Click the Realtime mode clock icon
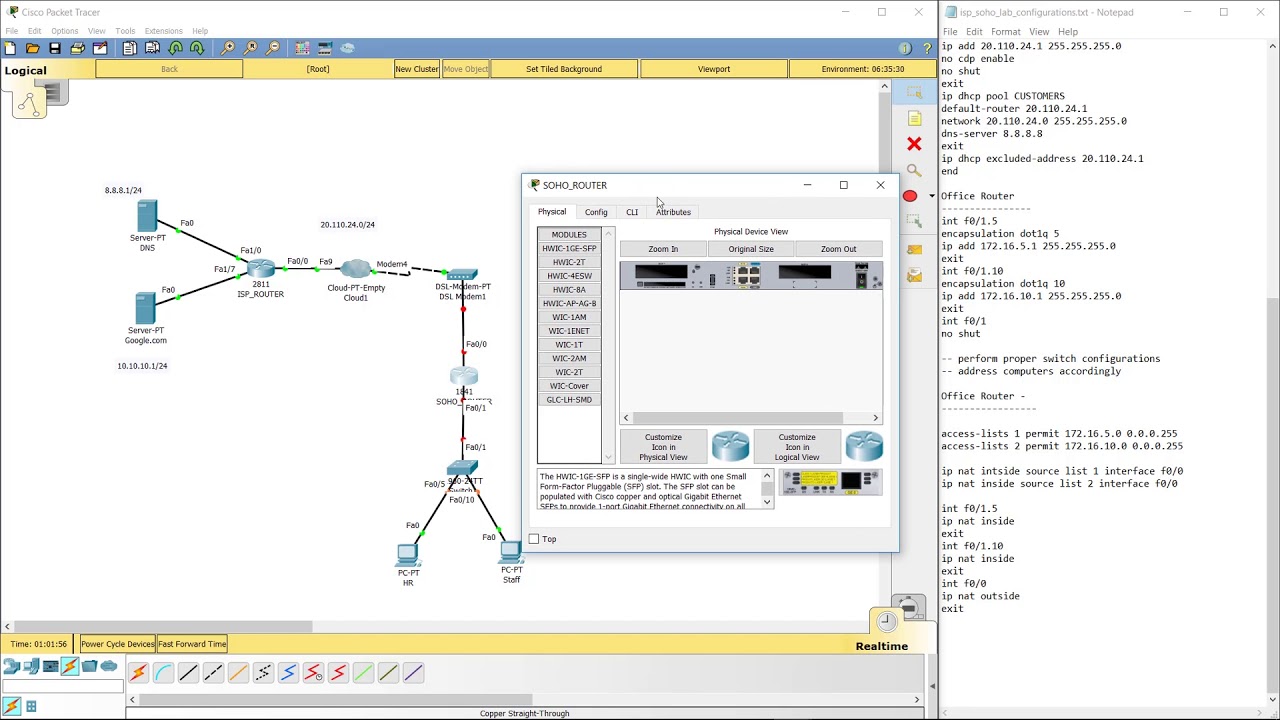 pyautogui.click(x=886, y=623)
